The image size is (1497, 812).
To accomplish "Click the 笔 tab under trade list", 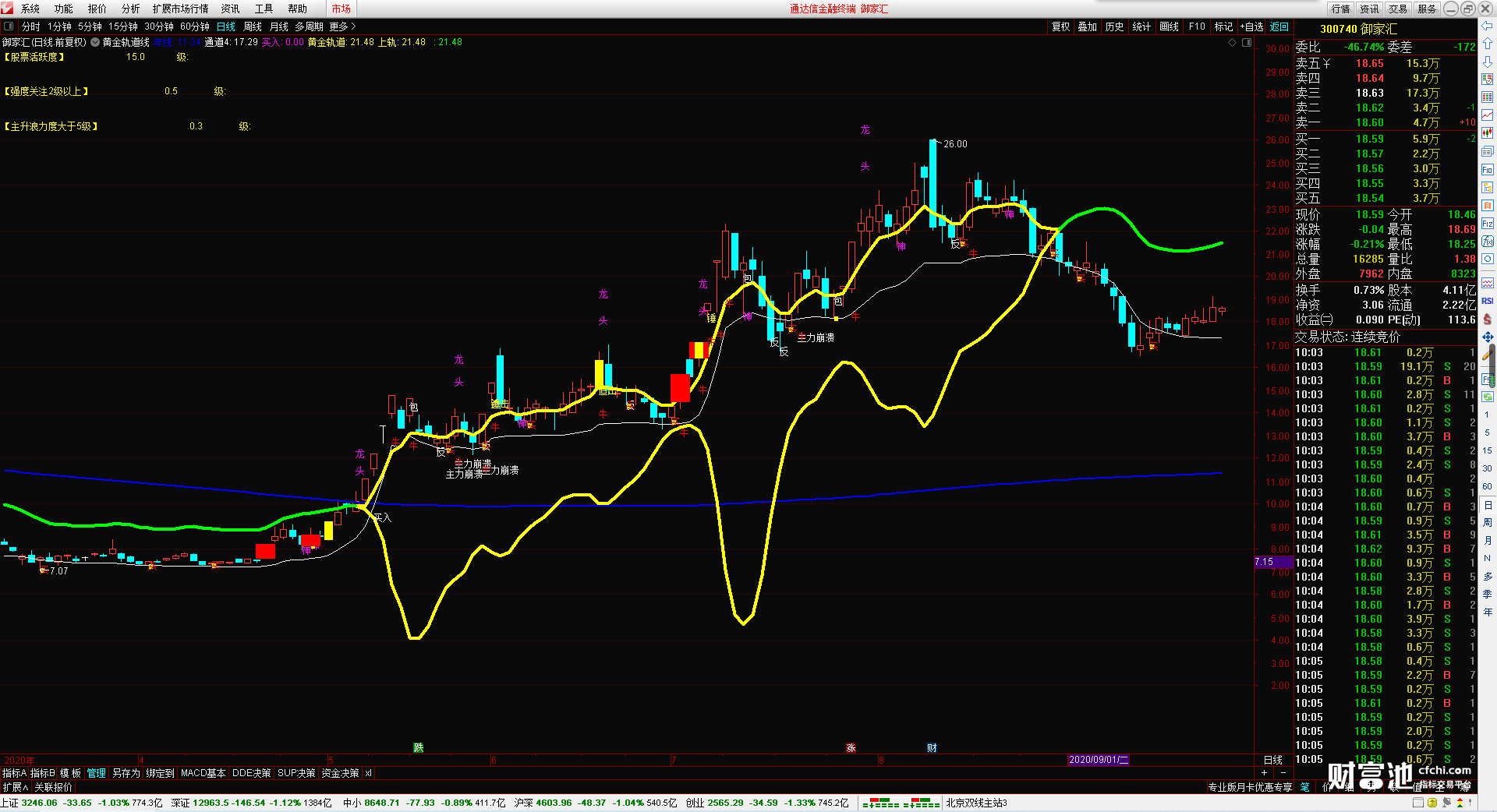I will (1305, 787).
